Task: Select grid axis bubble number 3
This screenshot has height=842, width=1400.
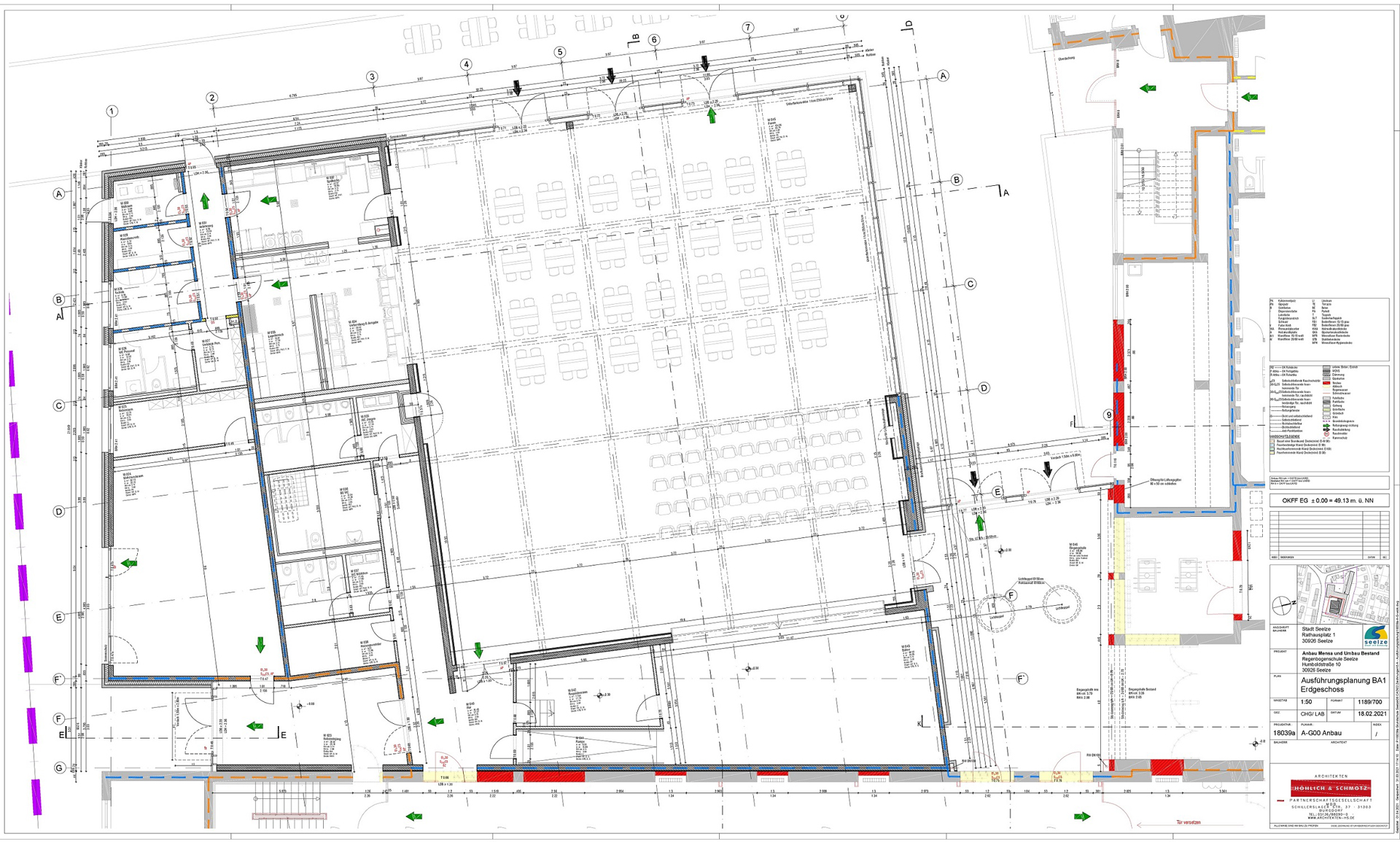Action: click(372, 77)
